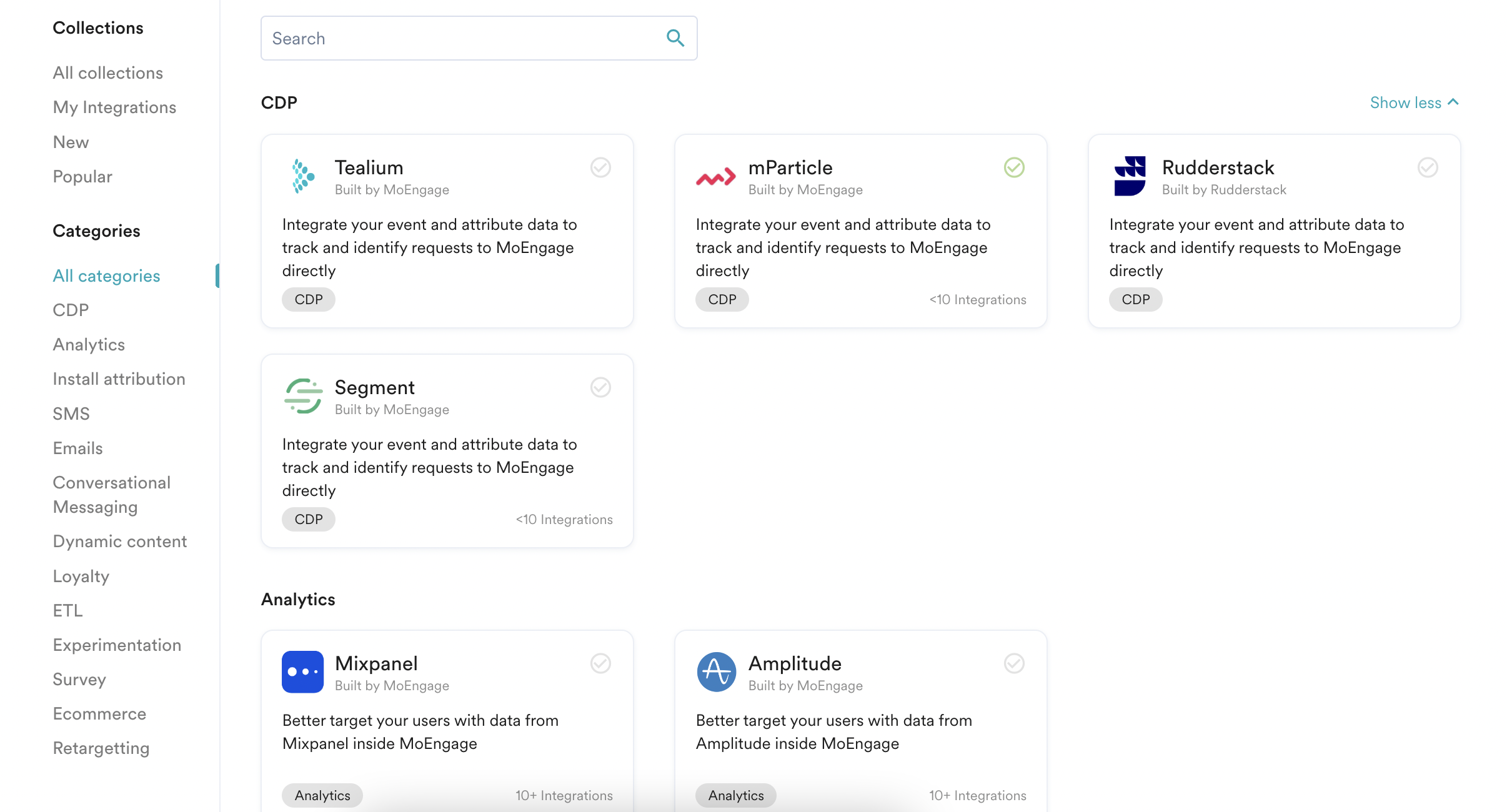The height and width of the screenshot is (812, 1507).
Task: Open the Tealium card title
Action: tap(369, 167)
